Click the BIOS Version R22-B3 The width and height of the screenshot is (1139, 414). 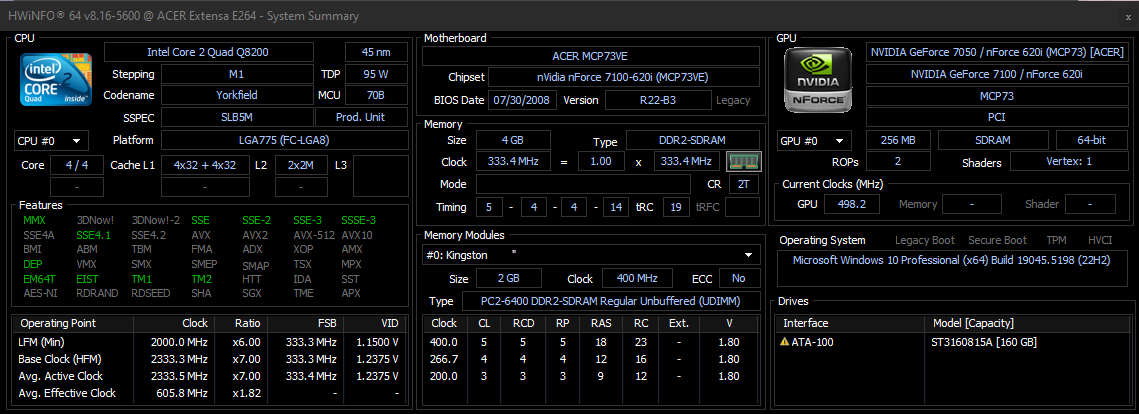pyautogui.click(x=658, y=100)
